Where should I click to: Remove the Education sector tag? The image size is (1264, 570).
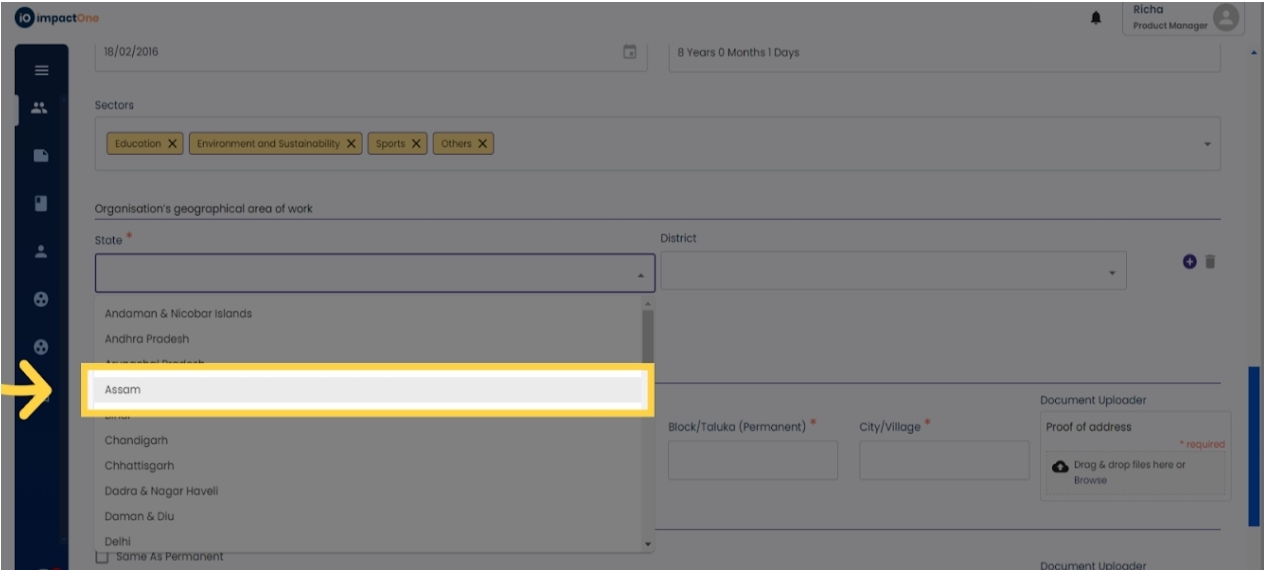click(173, 144)
